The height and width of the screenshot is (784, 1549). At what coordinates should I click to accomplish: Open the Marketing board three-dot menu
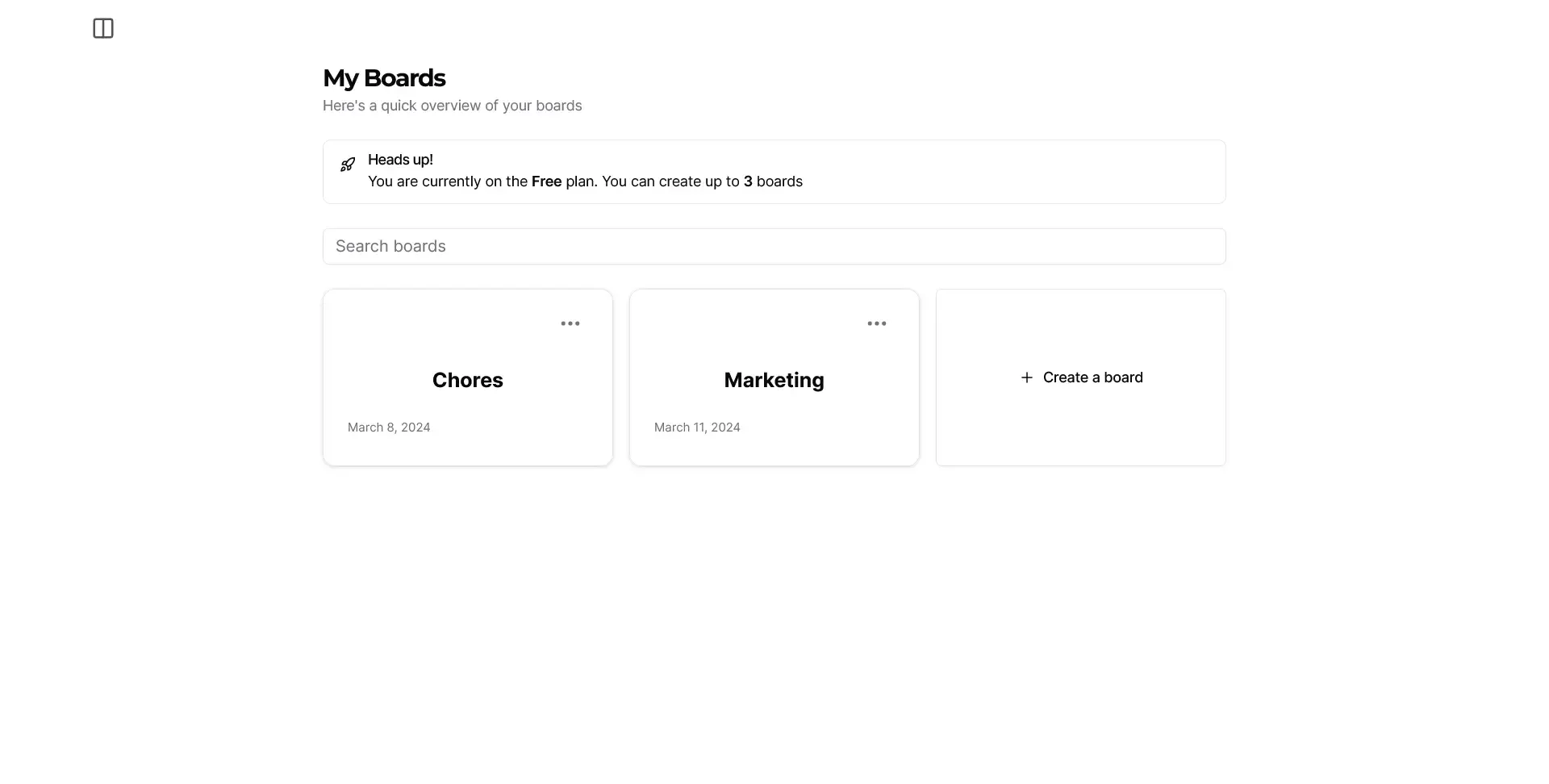click(877, 323)
